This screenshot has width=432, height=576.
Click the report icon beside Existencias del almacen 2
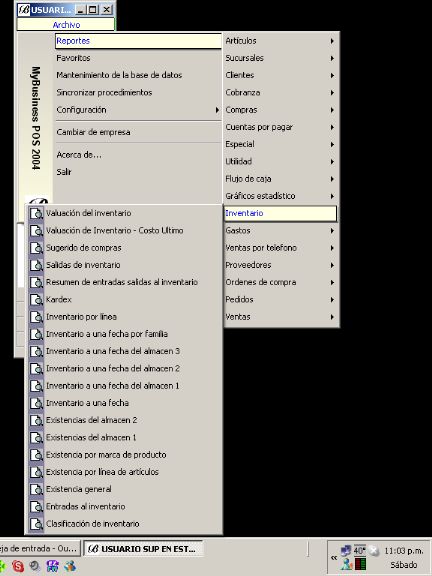tap(36, 420)
